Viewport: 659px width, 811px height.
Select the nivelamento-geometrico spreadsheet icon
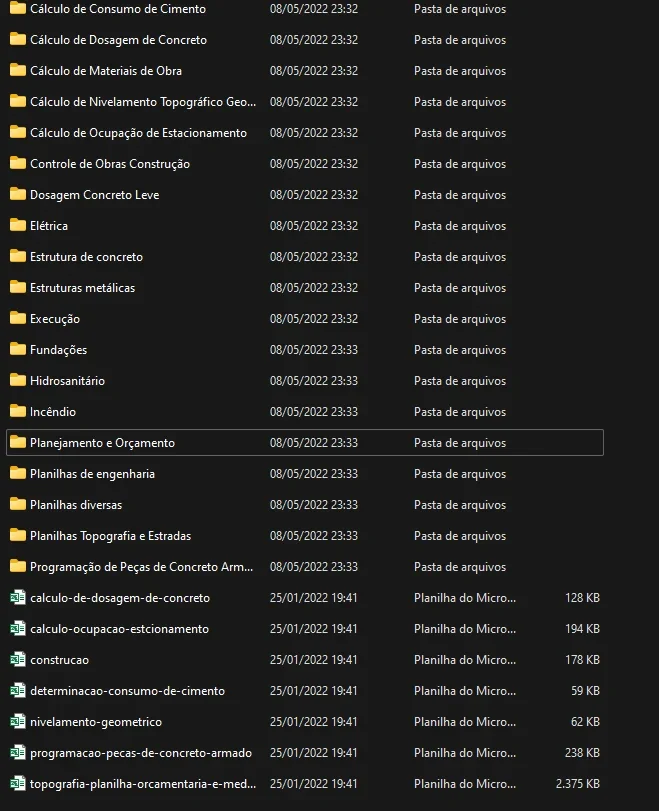[x=18, y=722]
